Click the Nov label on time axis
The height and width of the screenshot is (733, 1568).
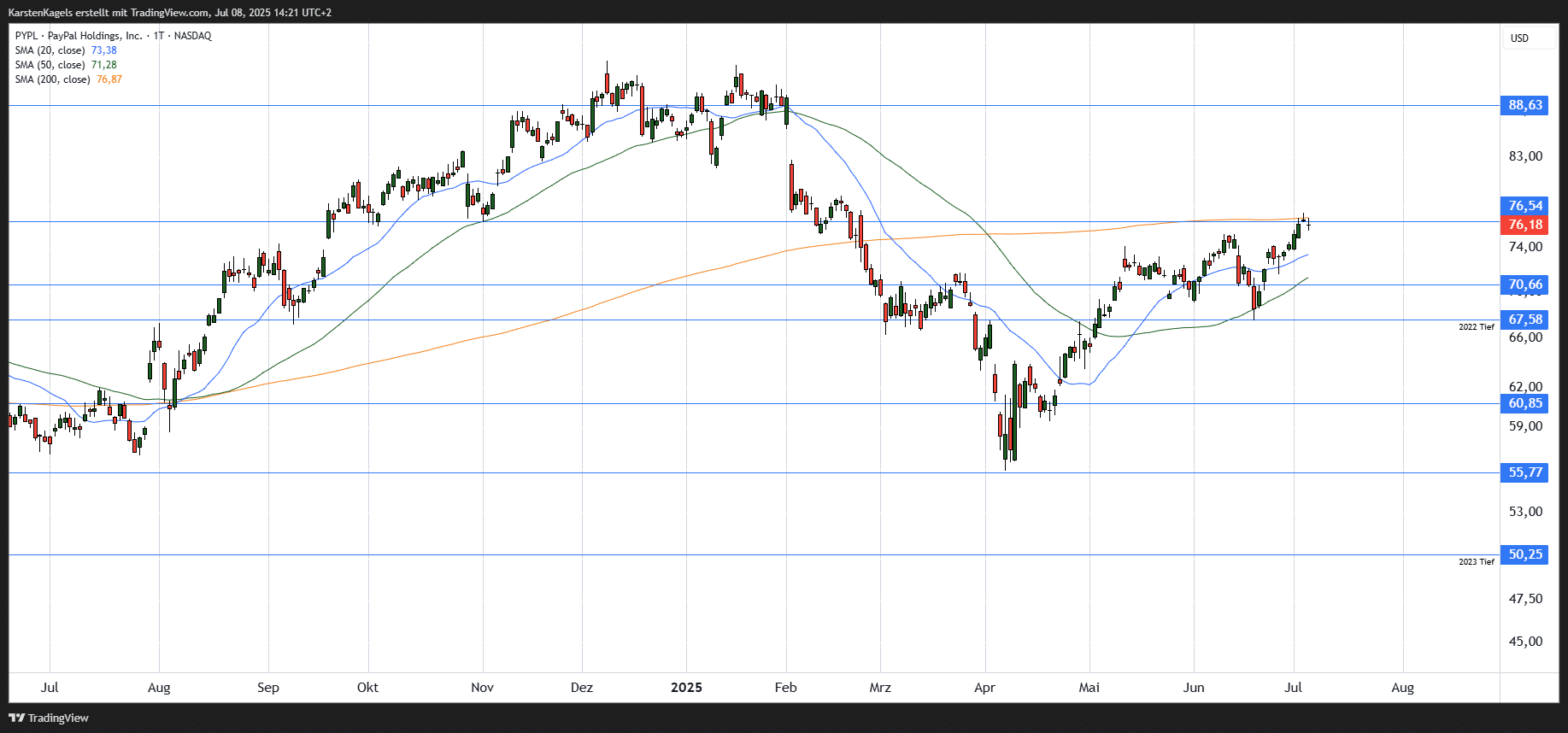point(482,688)
